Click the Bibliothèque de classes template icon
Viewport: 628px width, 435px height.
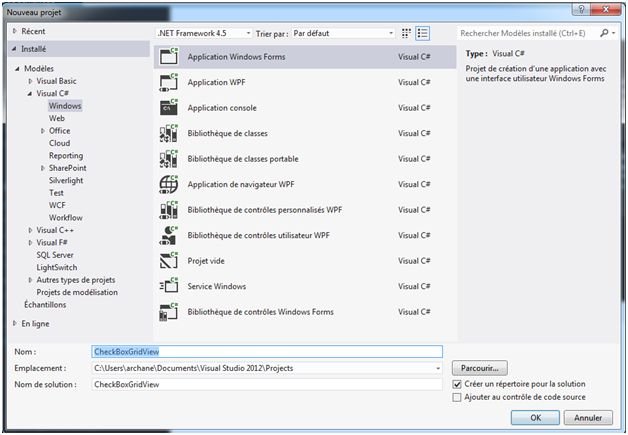169,133
